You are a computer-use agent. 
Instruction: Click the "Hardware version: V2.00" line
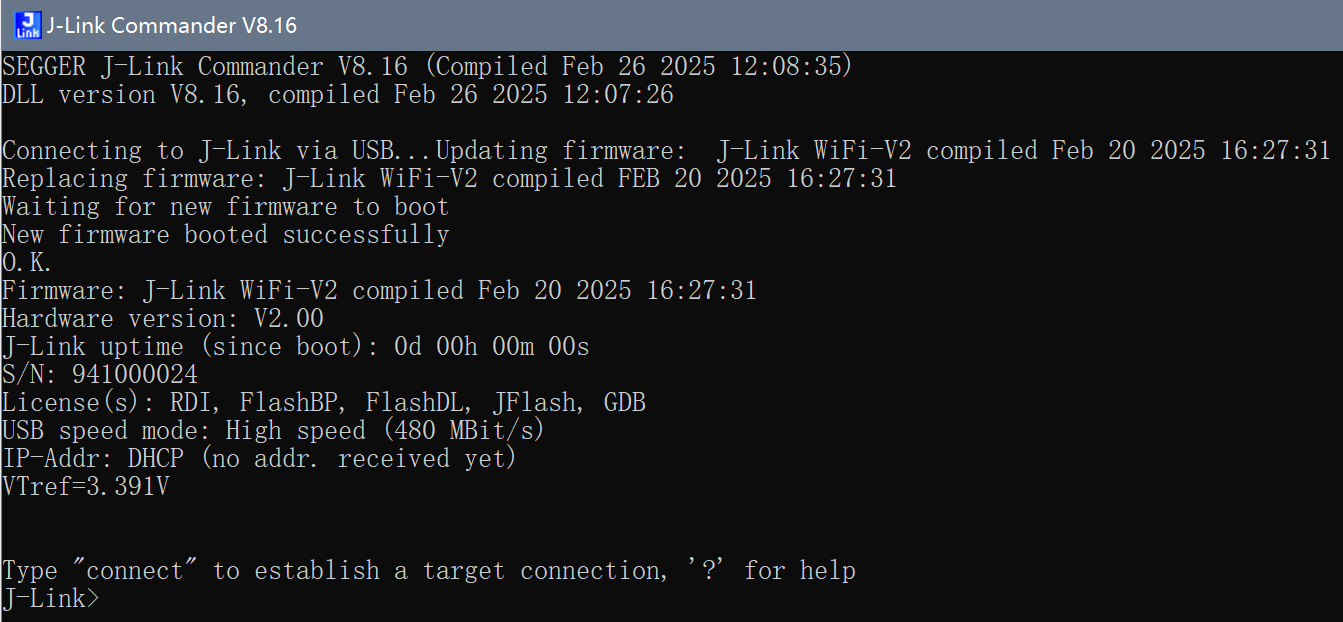pos(163,319)
